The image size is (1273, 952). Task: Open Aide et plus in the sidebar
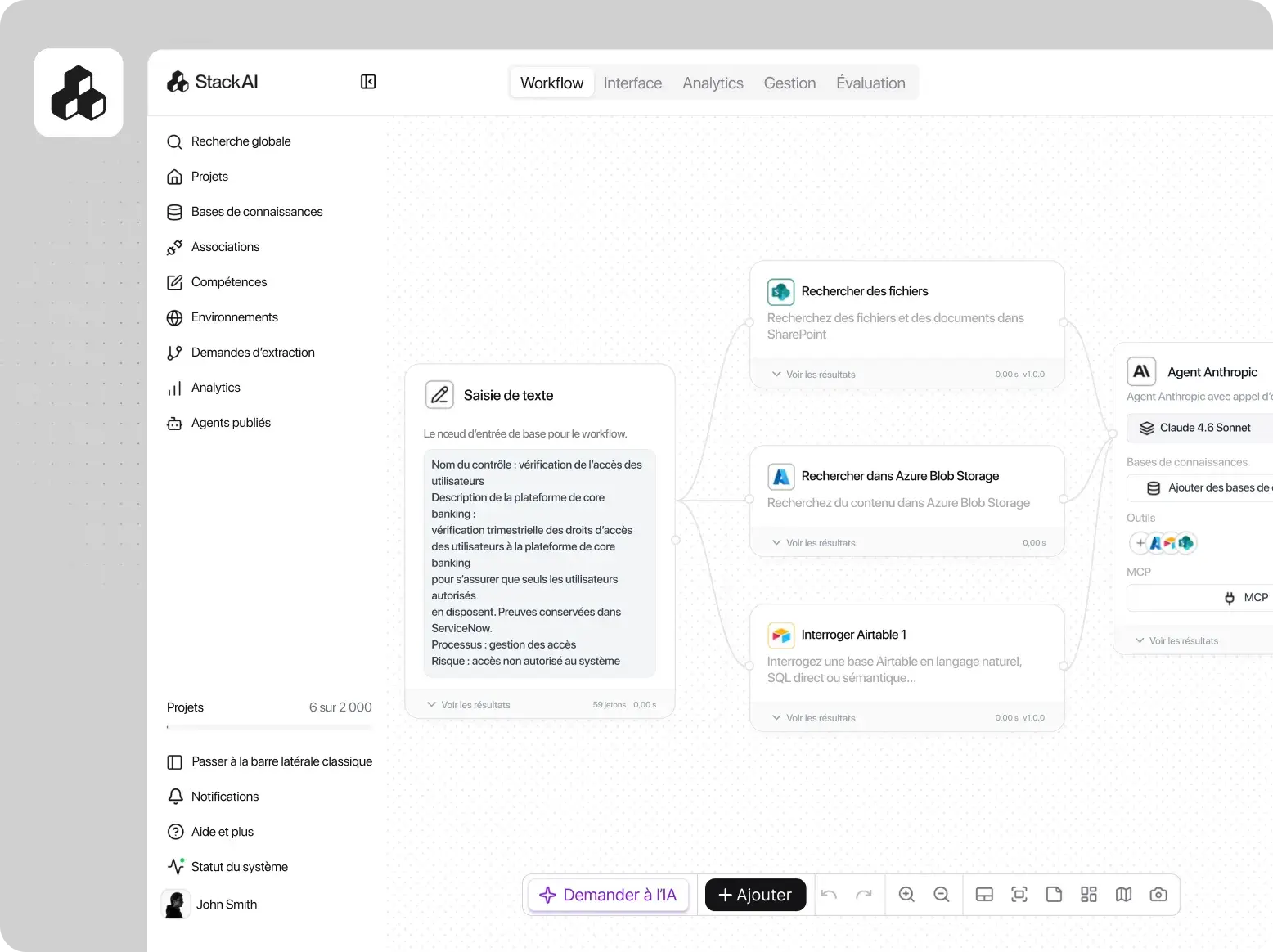click(210, 833)
